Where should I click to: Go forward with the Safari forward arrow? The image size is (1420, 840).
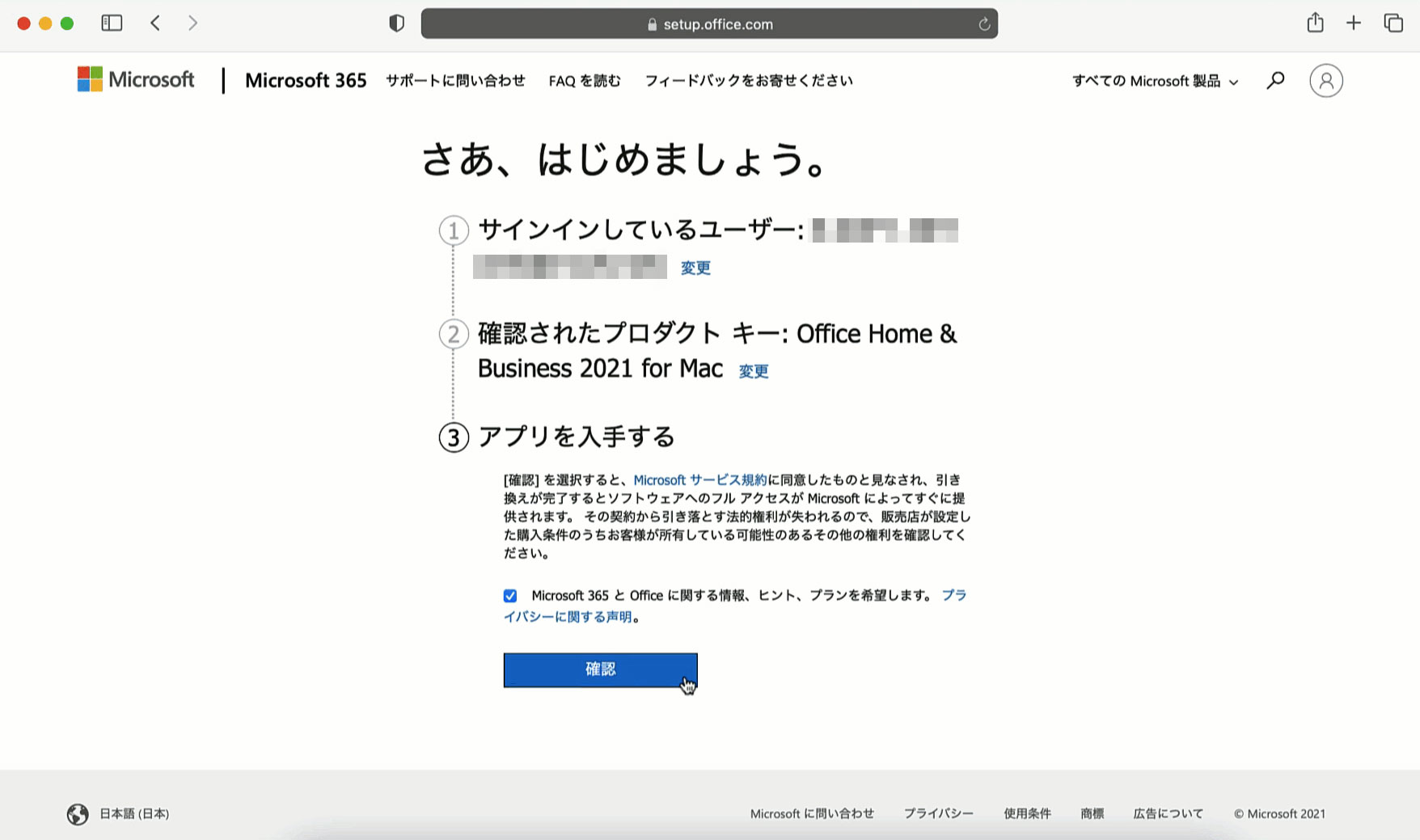tap(192, 23)
